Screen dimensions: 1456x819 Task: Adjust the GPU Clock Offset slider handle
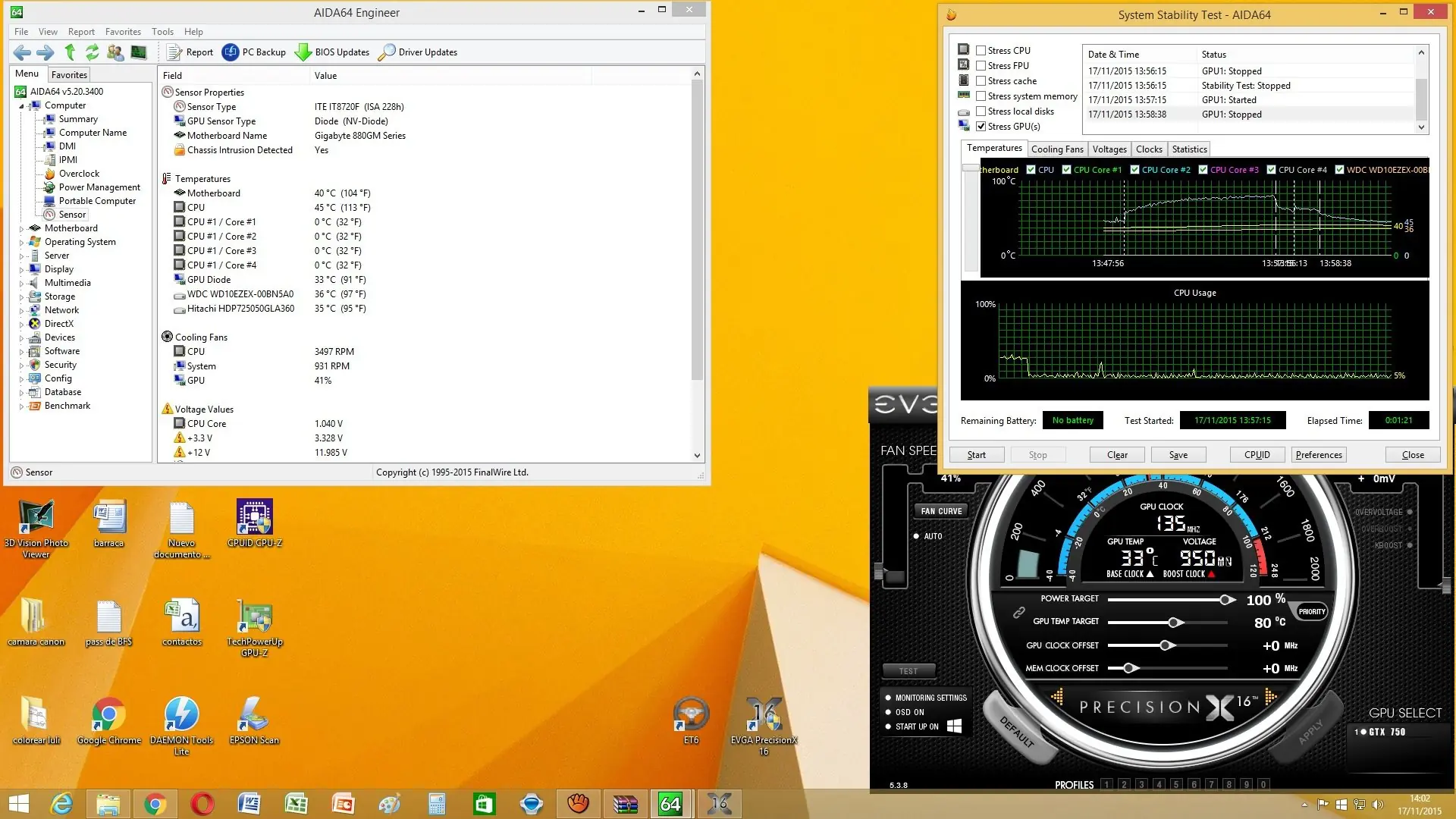click(x=1166, y=645)
